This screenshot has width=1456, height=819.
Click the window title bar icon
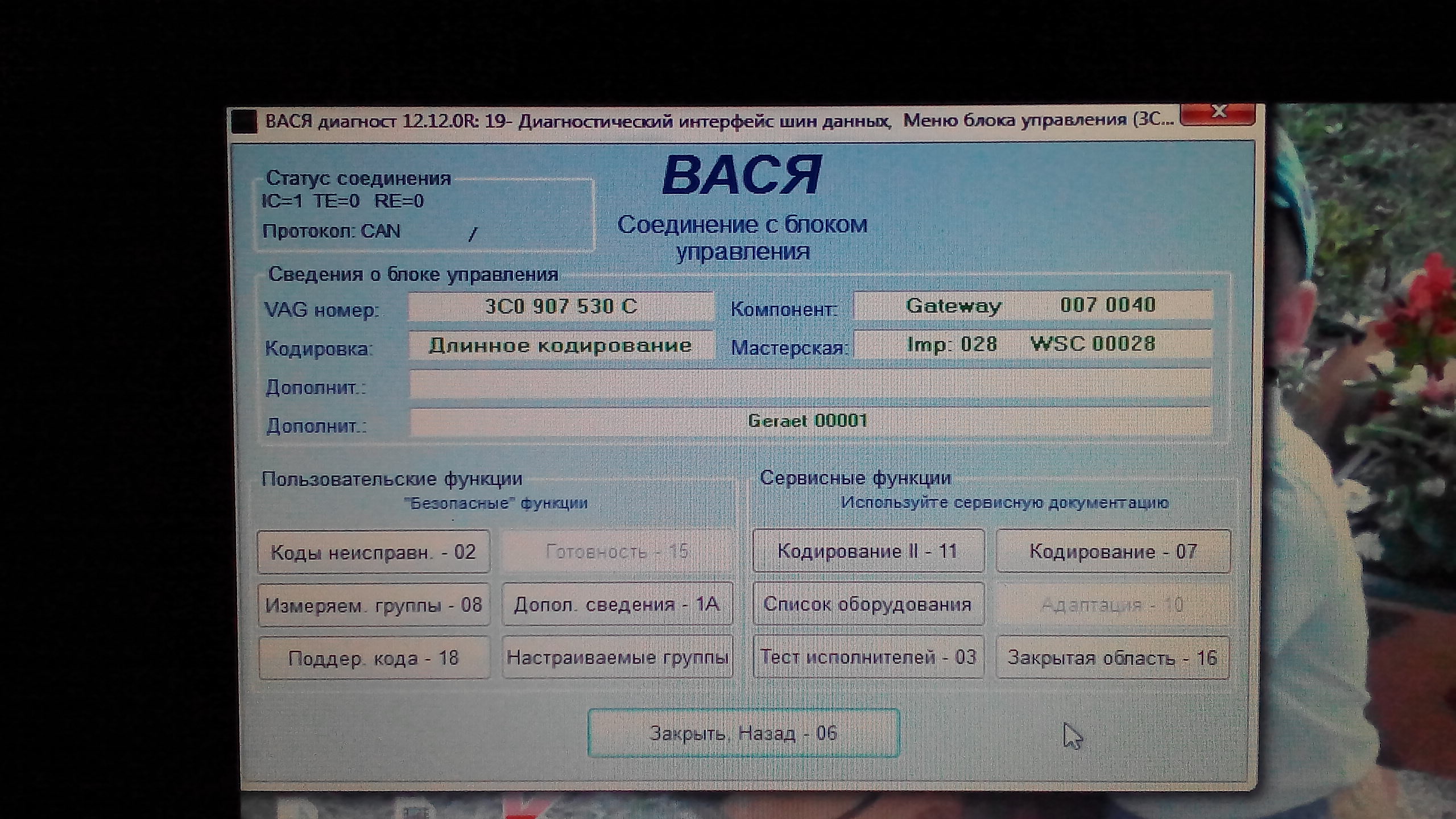tap(244, 122)
